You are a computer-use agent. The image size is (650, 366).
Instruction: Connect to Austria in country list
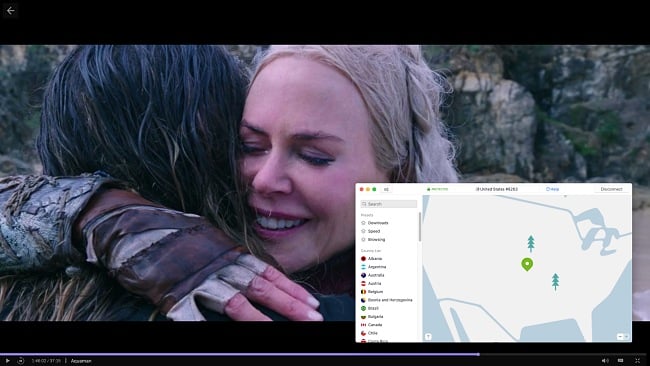374,284
